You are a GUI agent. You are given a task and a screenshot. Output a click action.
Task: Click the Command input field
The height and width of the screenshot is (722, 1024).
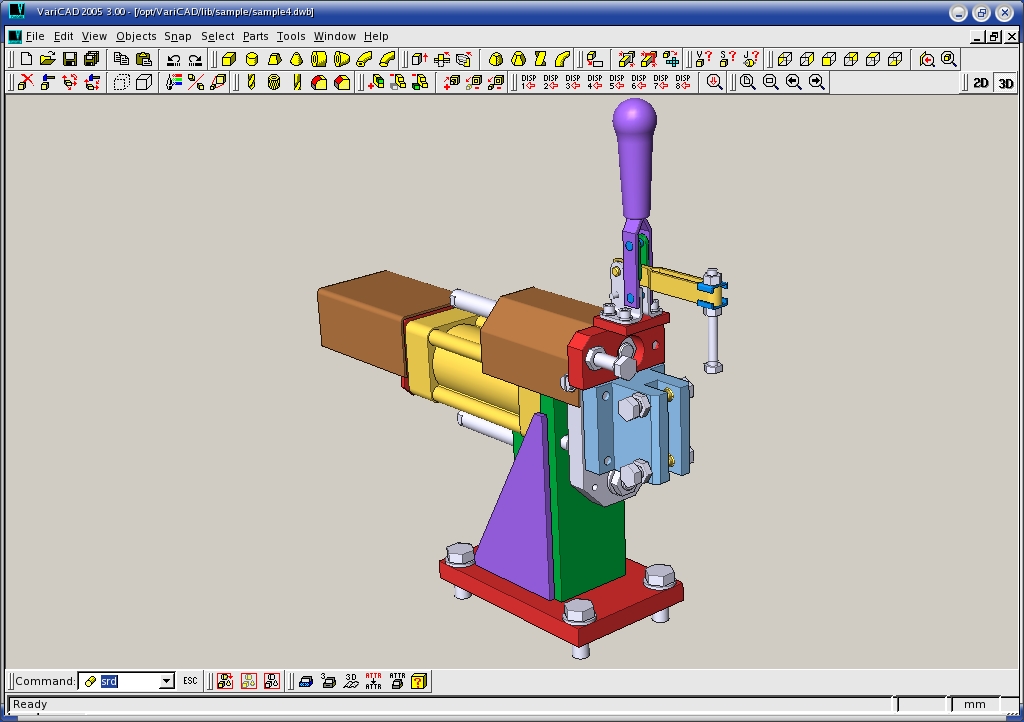[127, 681]
